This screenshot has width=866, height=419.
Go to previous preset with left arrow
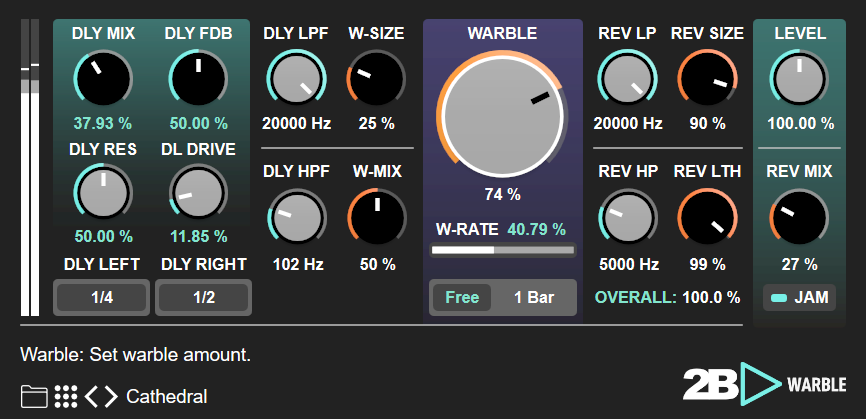click(x=91, y=396)
